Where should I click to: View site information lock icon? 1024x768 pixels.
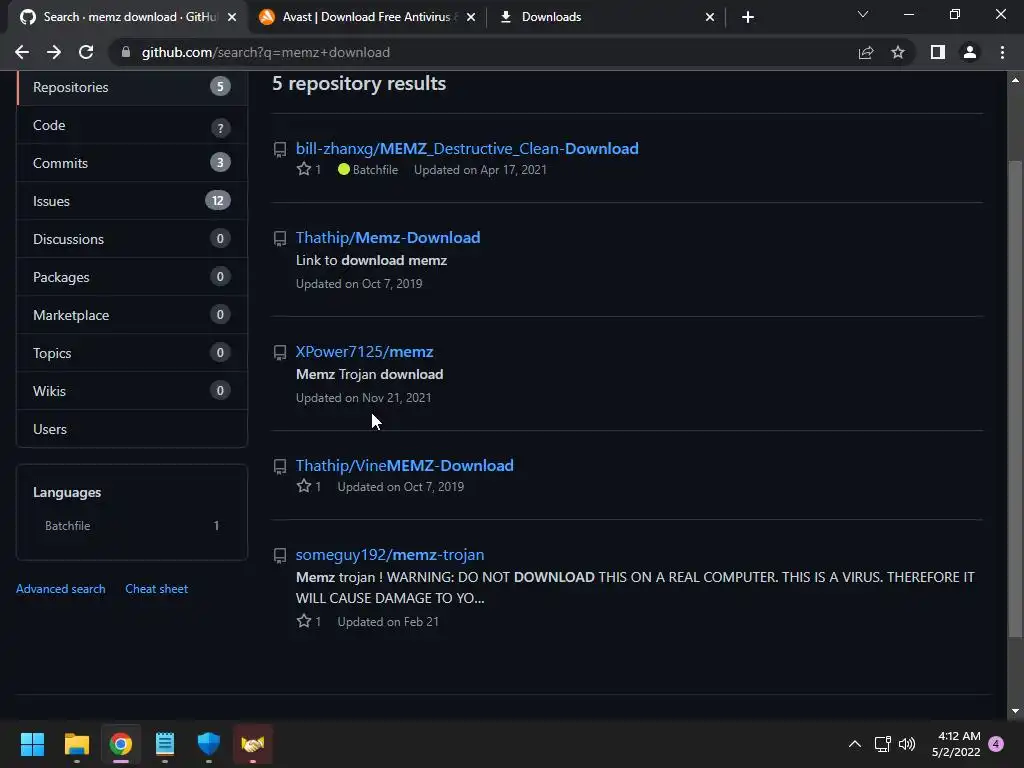coord(125,52)
